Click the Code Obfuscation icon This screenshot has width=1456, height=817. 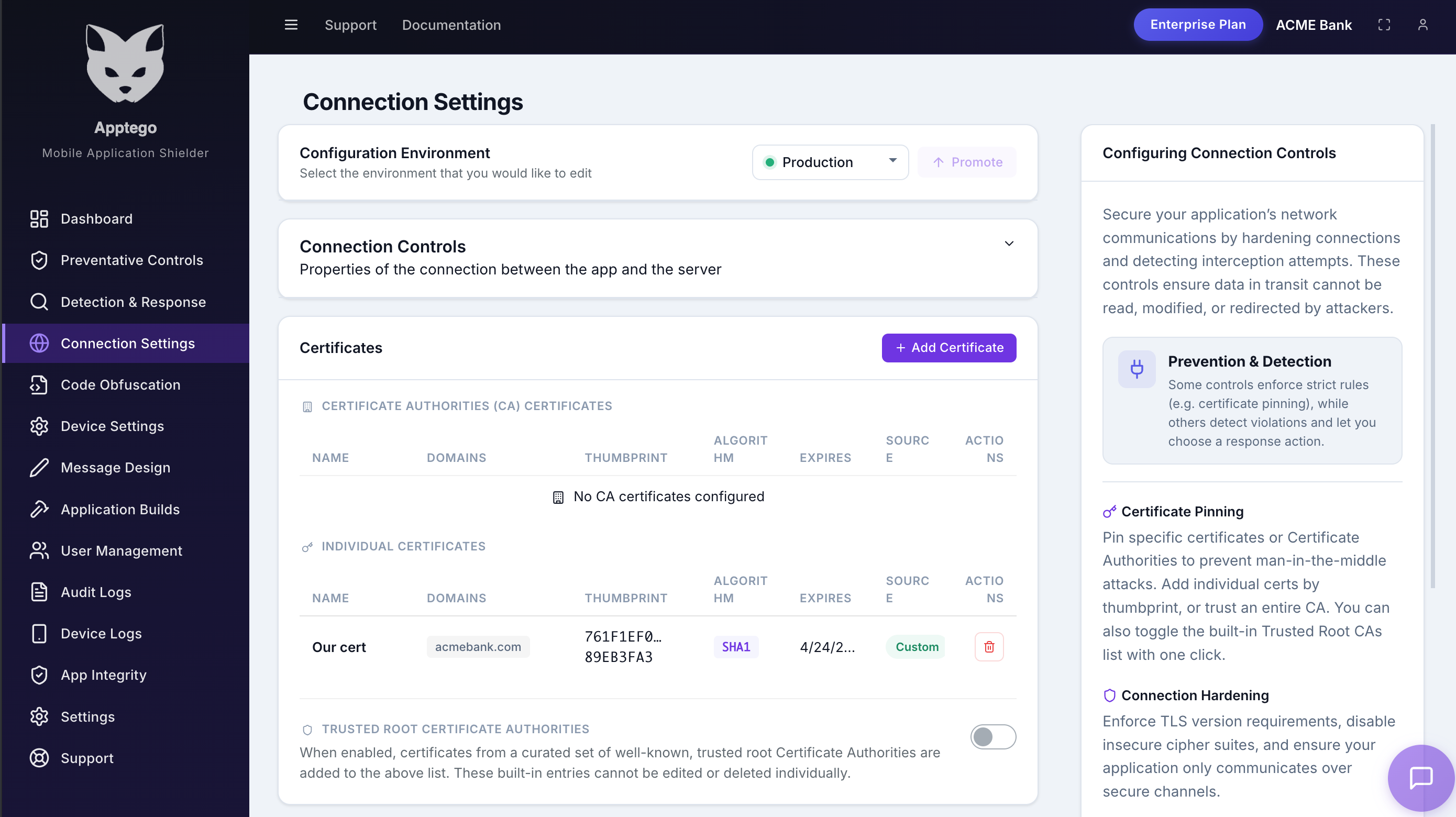click(38, 385)
